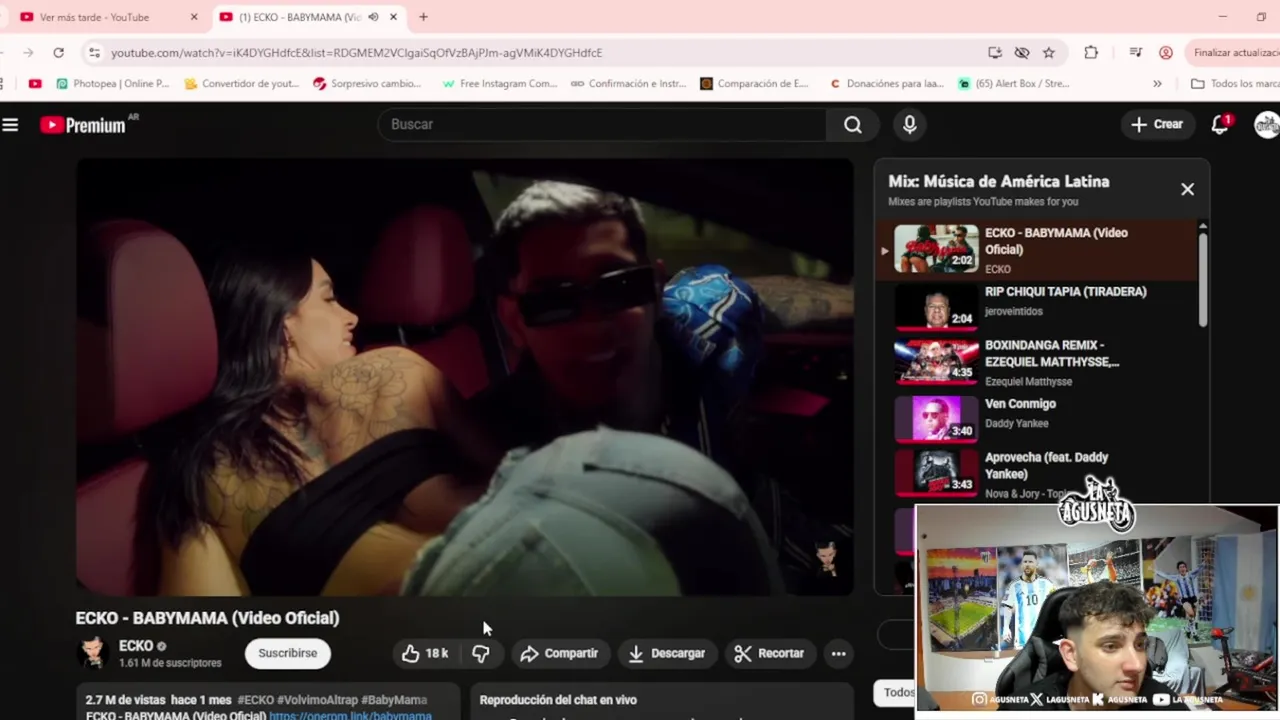Open the ECKO channel avatar
Screen dimensions: 1280x720
[x=93, y=653]
